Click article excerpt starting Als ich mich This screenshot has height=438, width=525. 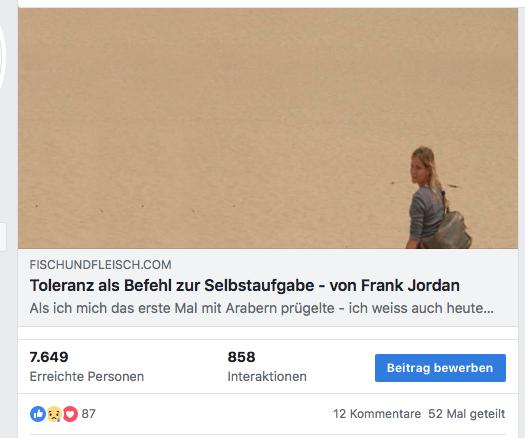point(261,308)
